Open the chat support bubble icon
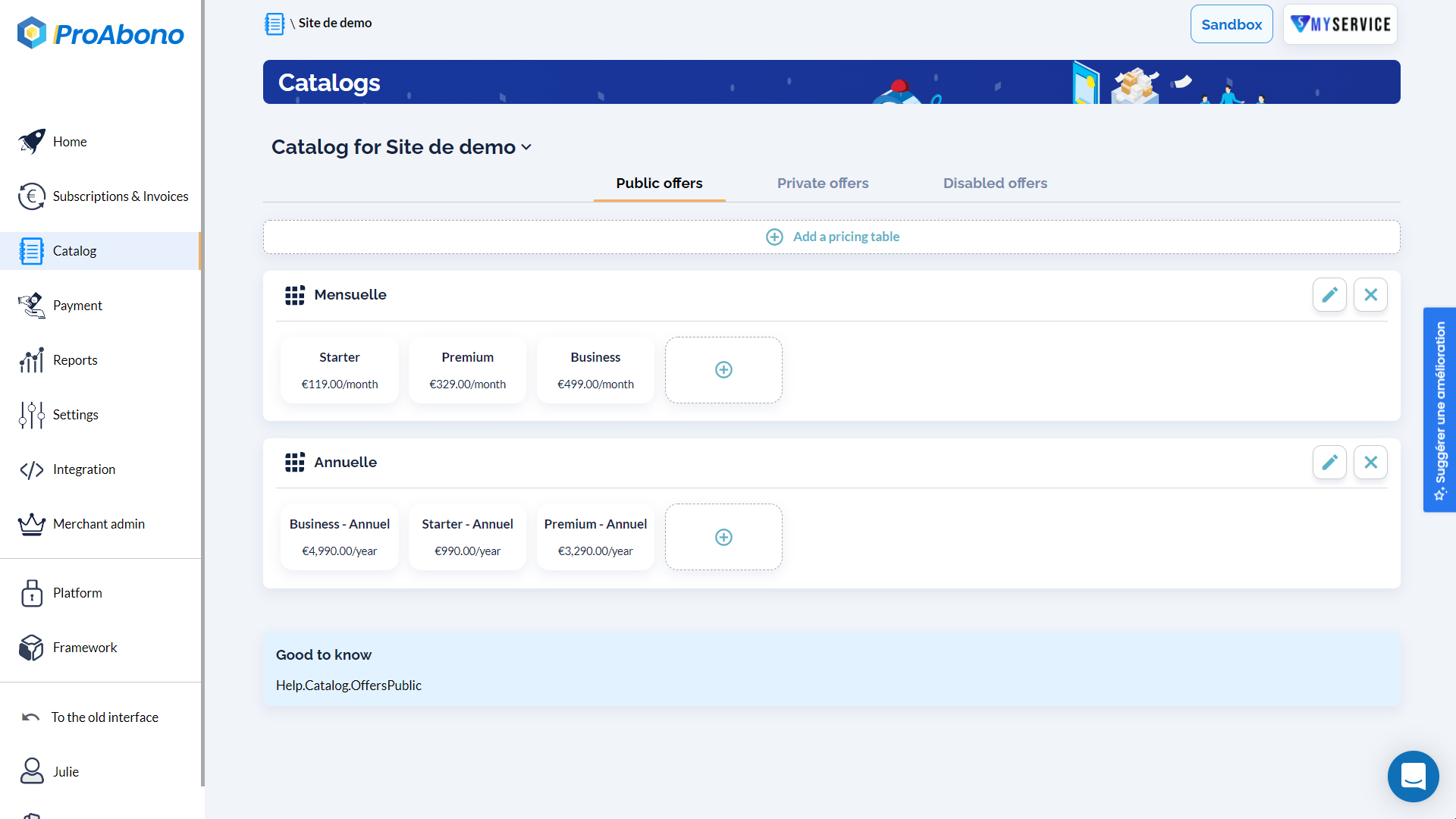The height and width of the screenshot is (819, 1456). pyautogui.click(x=1413, y=777)
